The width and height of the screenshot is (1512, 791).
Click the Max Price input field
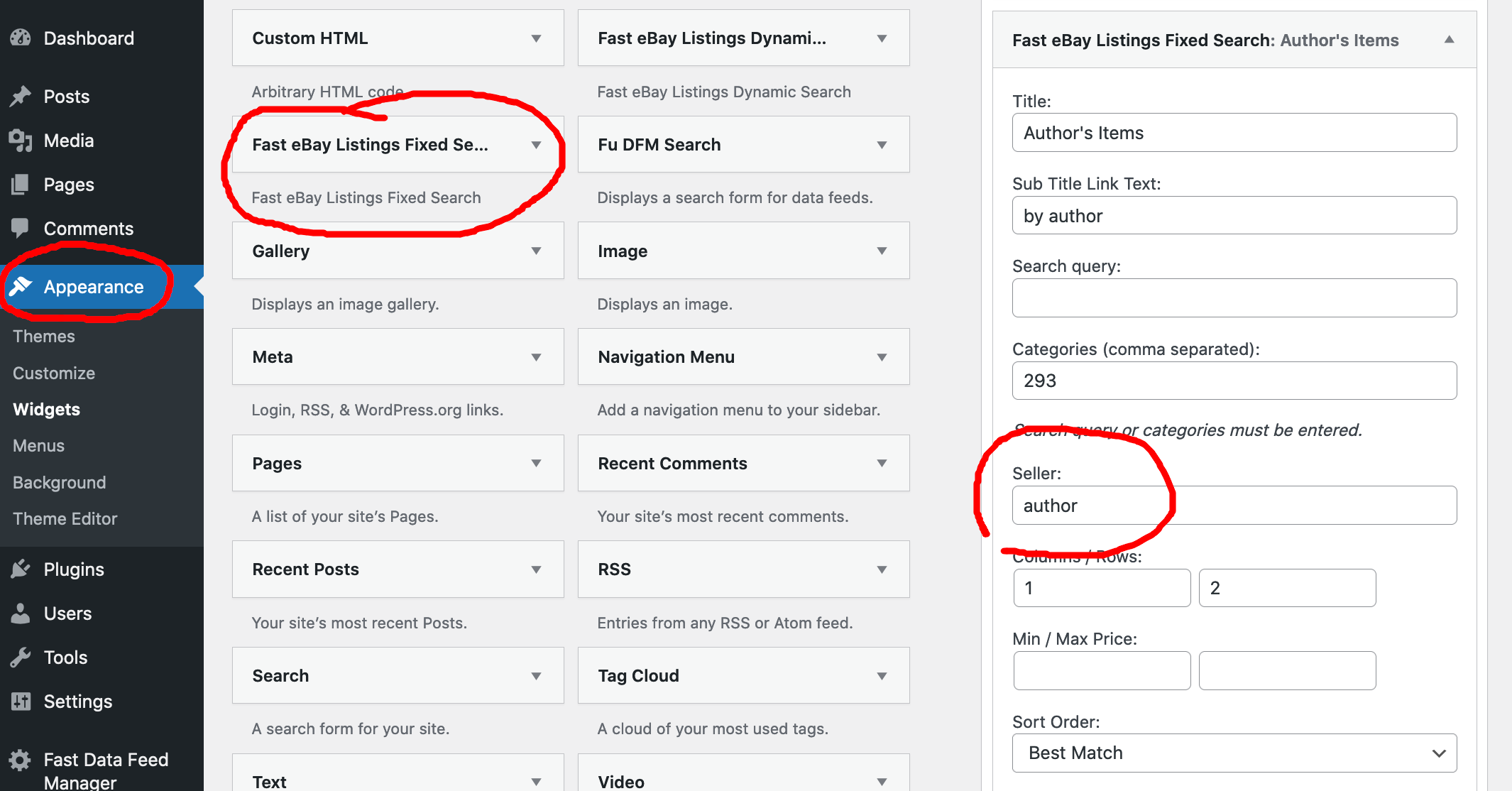coord(1287,670)
